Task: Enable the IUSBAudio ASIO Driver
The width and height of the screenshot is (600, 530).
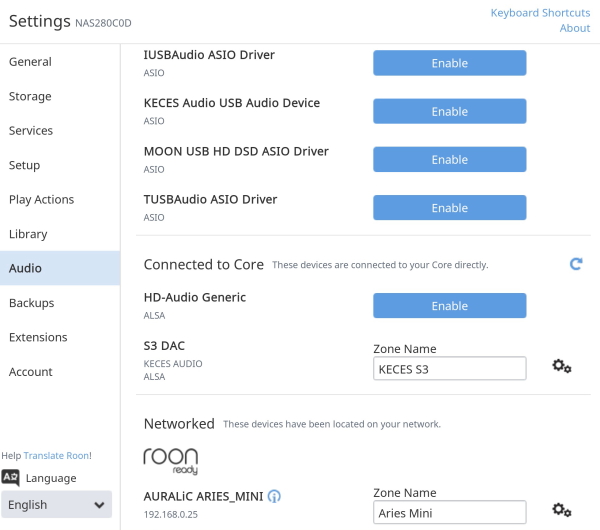Action: coord(450,63)
